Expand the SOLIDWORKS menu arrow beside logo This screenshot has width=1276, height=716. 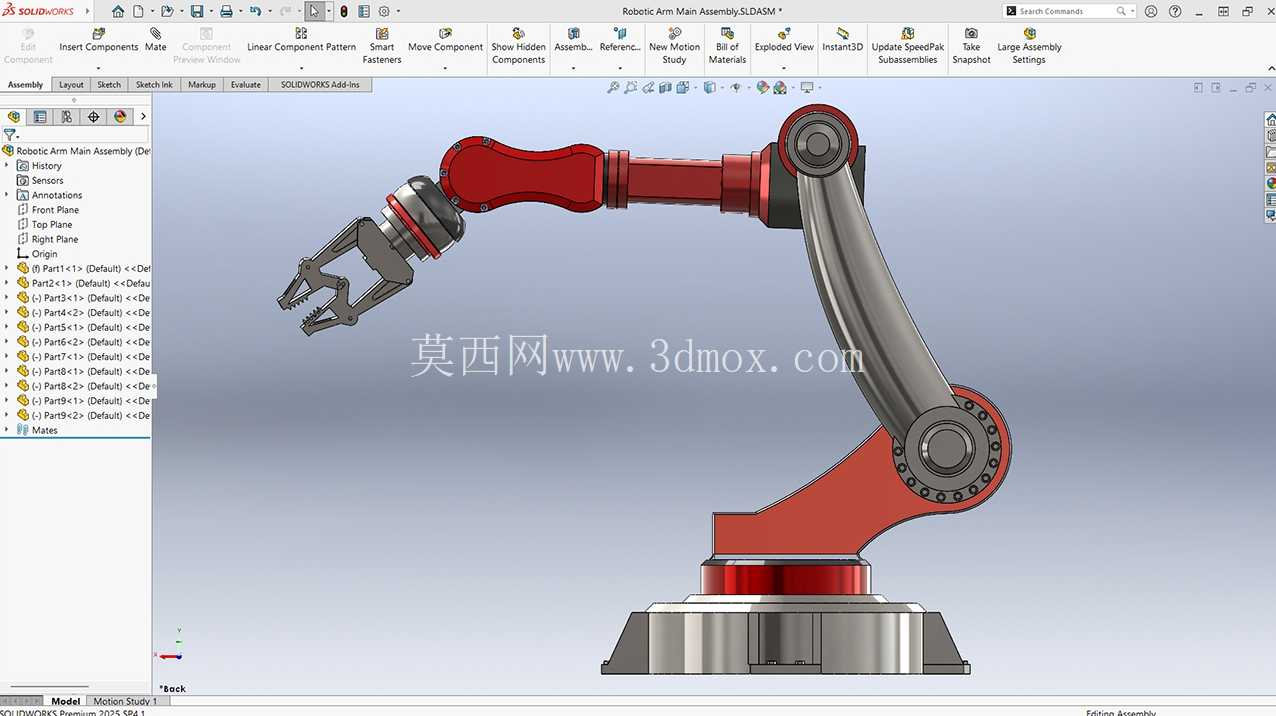(x=87, y=11)
